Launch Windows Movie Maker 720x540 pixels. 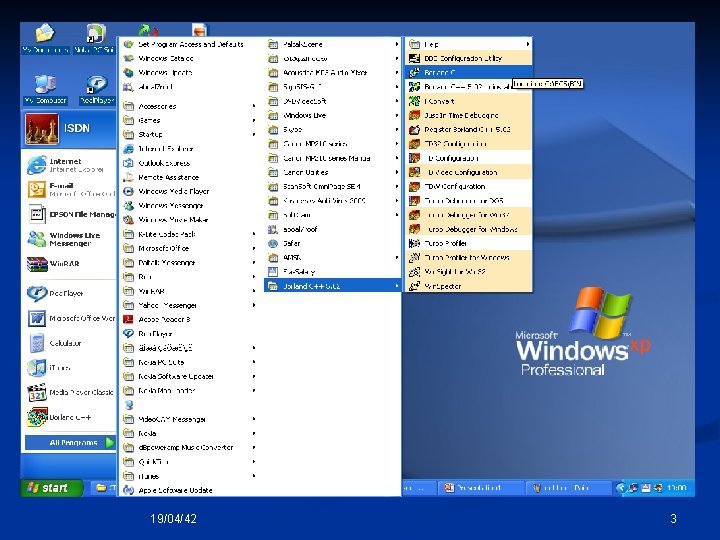189,219
